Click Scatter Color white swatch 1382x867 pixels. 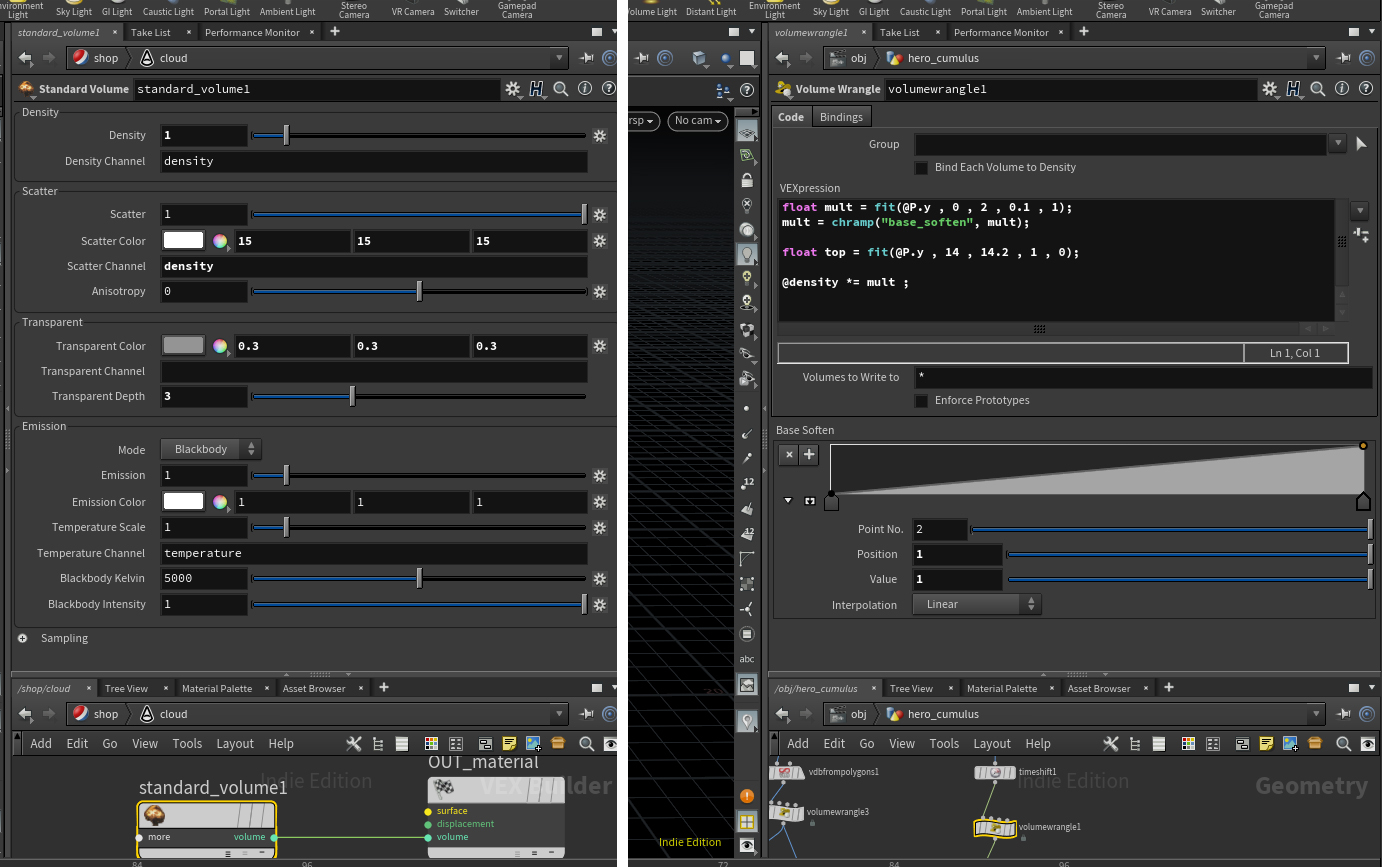click(x=184, y=241)
